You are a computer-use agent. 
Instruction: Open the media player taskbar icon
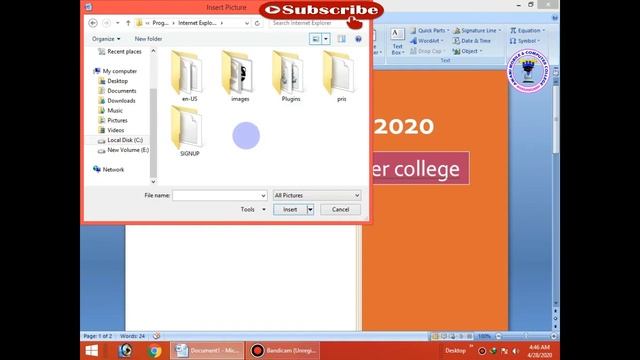[125, 351]
